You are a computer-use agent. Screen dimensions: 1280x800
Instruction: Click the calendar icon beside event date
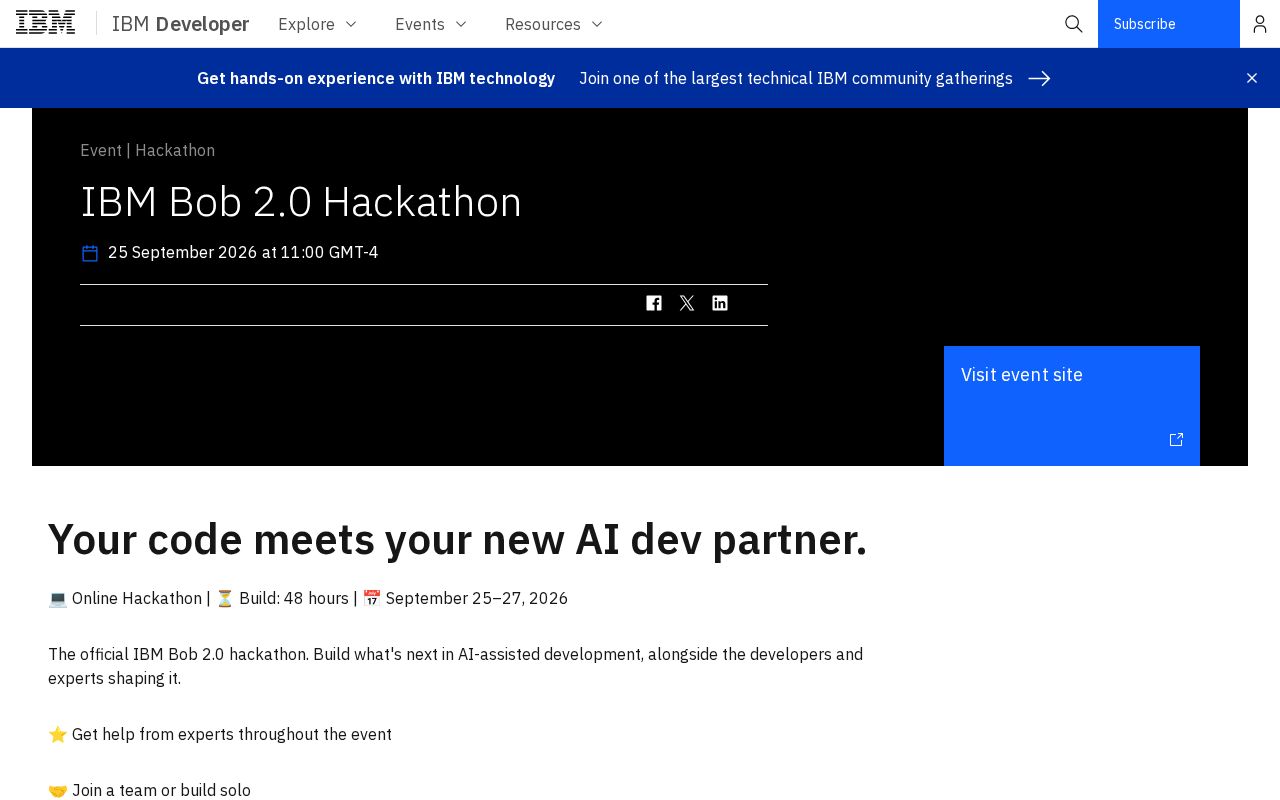point(90,253)
